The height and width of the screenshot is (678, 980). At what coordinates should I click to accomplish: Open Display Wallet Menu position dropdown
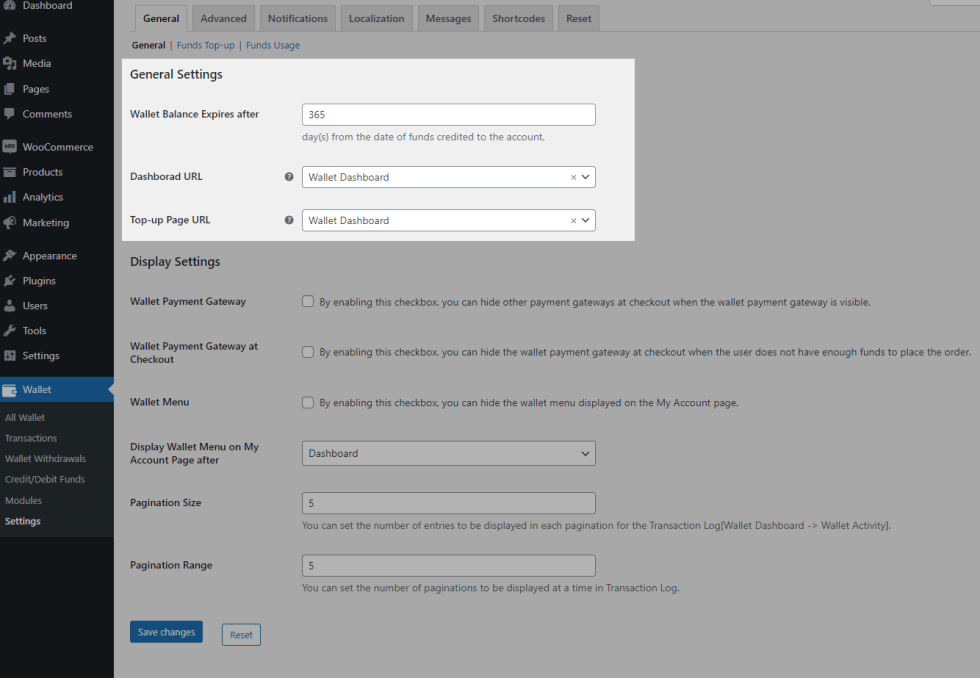click(448, 453)
